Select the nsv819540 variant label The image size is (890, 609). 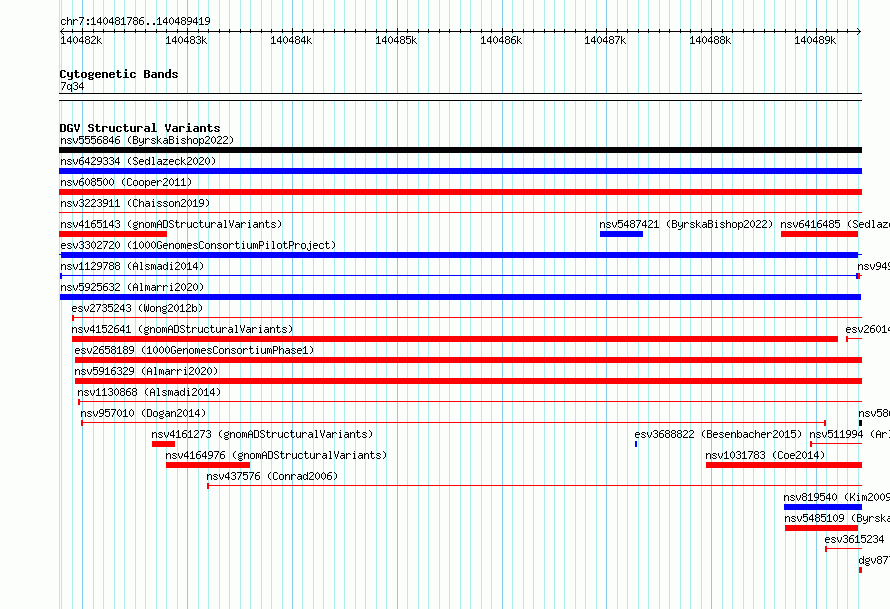click(837, 497)
